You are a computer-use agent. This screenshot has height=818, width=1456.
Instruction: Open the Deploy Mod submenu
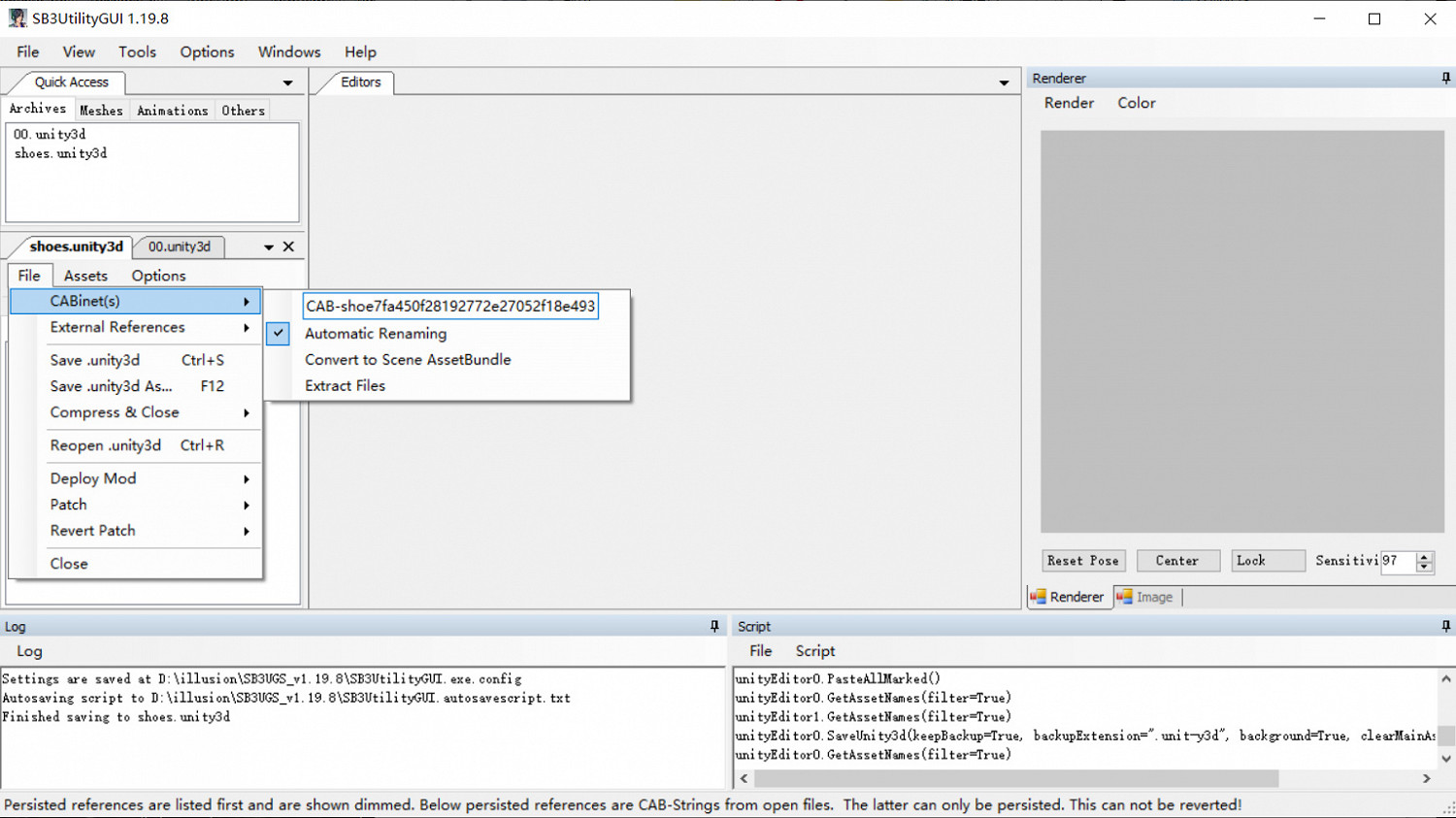(x=136, y=478)
